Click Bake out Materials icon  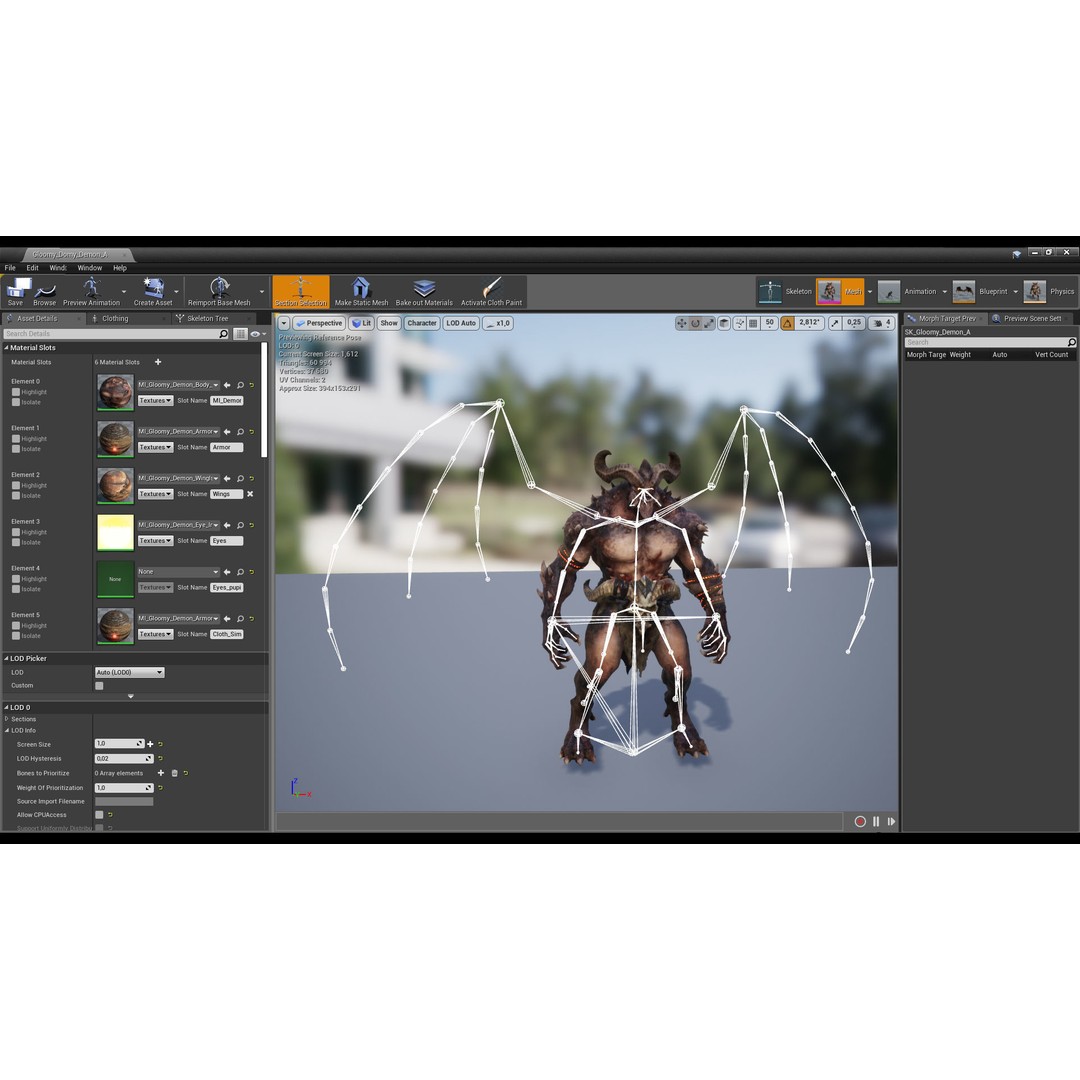tap(424, 291)
